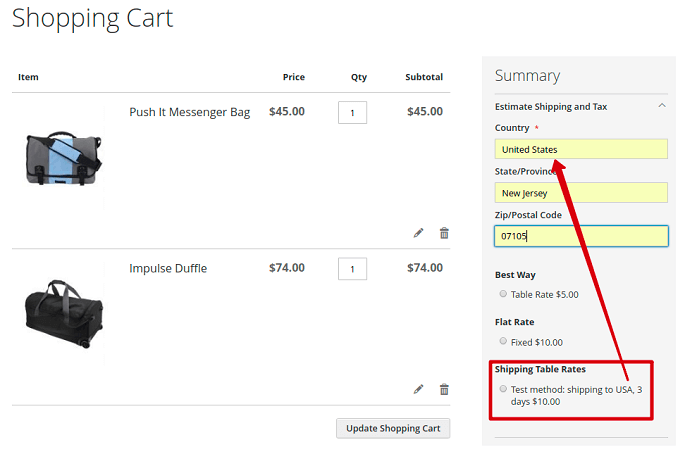The image size is (685, 466).
Task: Click the Estimate Shipping and Tax heading
Action: (551, 107)
